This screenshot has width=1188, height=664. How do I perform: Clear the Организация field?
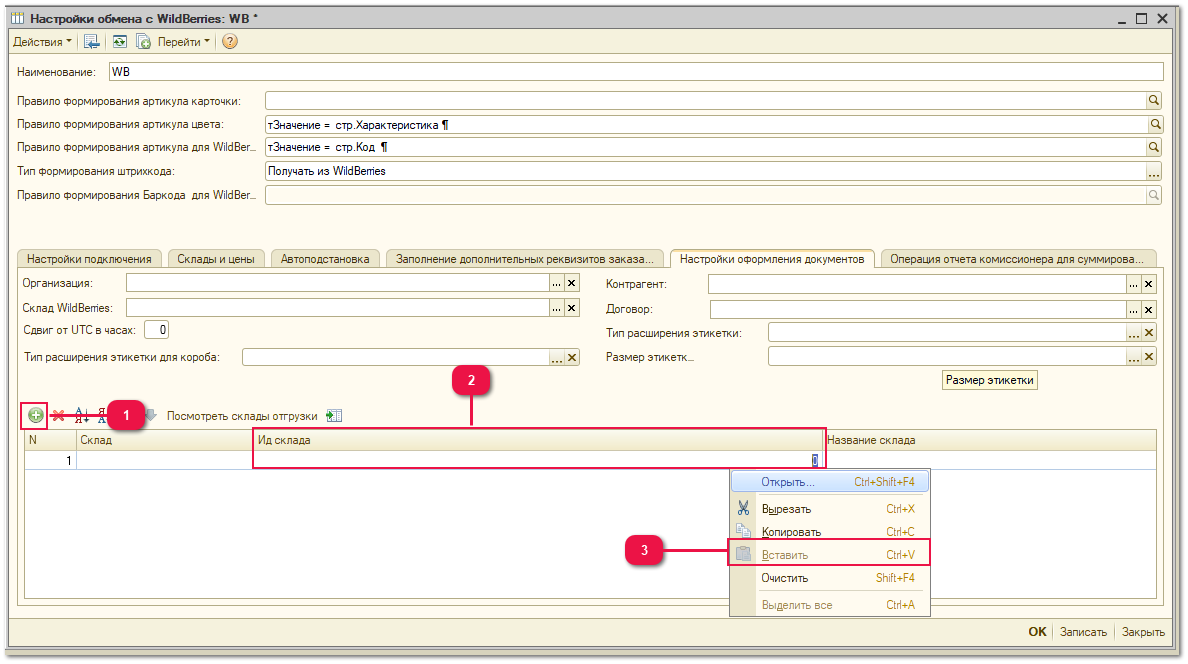[572, 283]
